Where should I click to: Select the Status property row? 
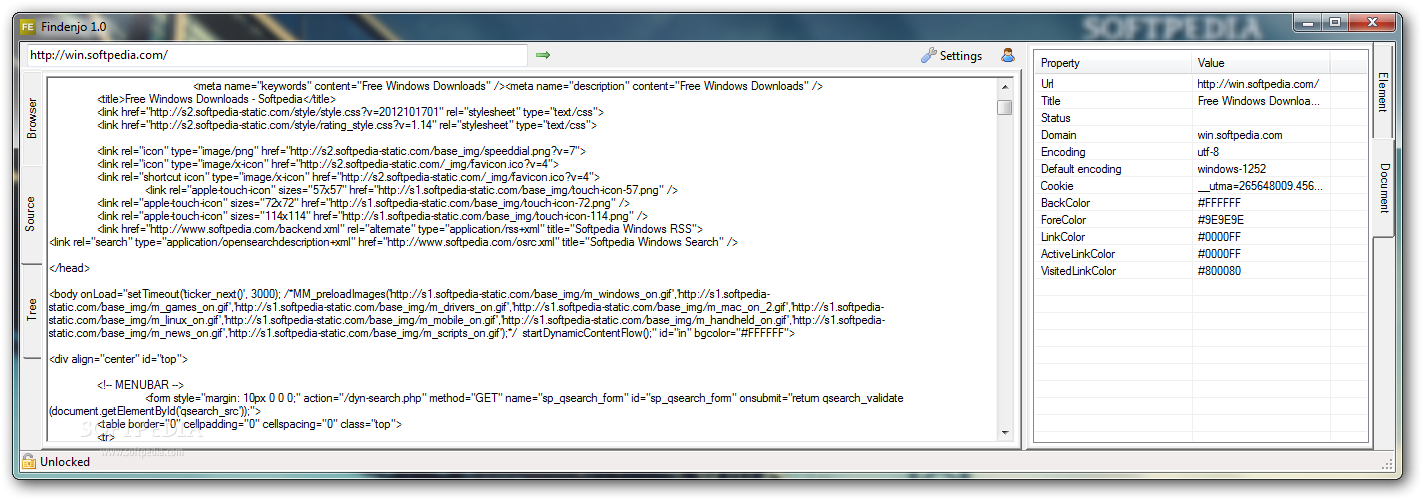[1201, 118]
